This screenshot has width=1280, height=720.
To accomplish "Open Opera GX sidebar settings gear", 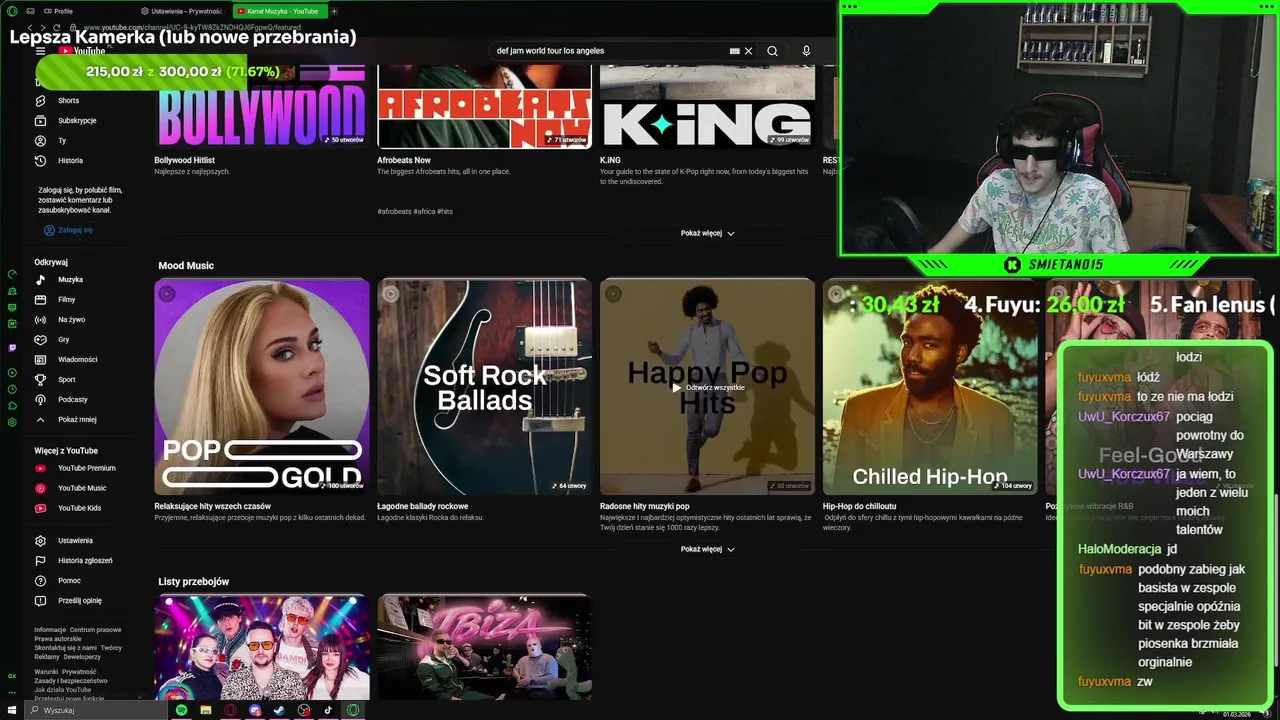I will (x=12, y=423).
